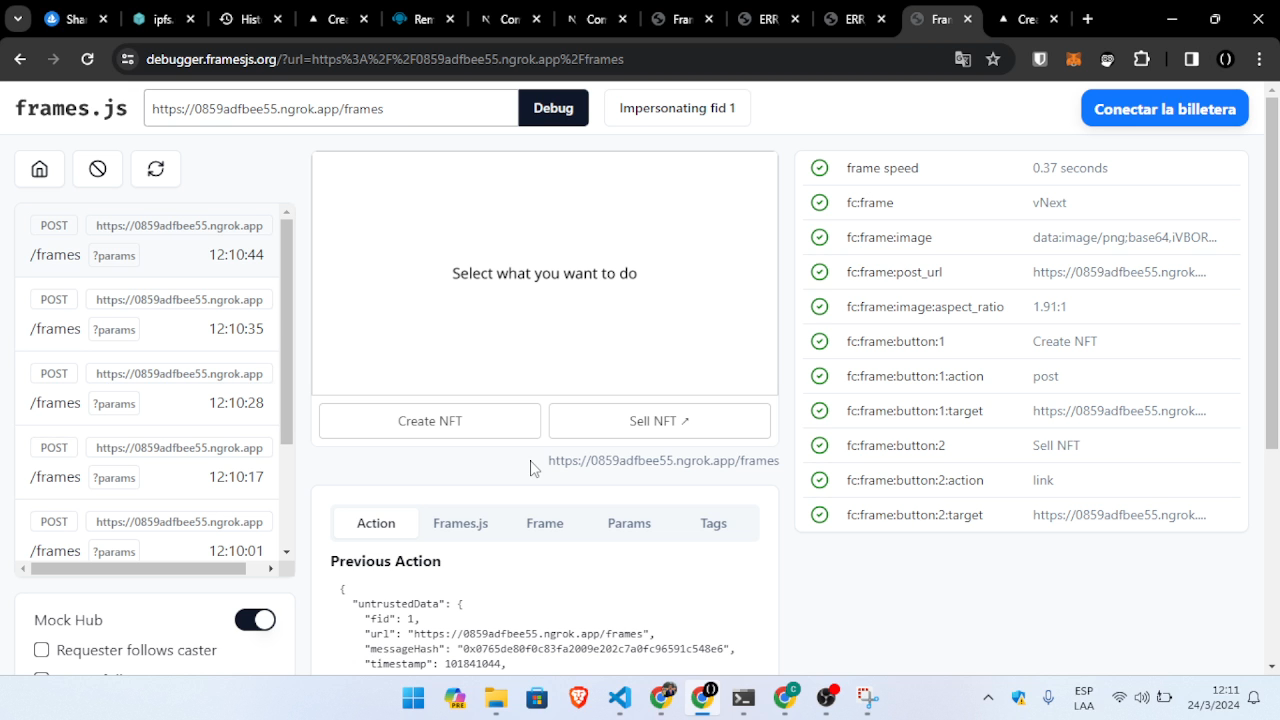Go back with browser back arrow
Image resolution: width=1280 pixels, height=720 pixels.
coord(20,59)
